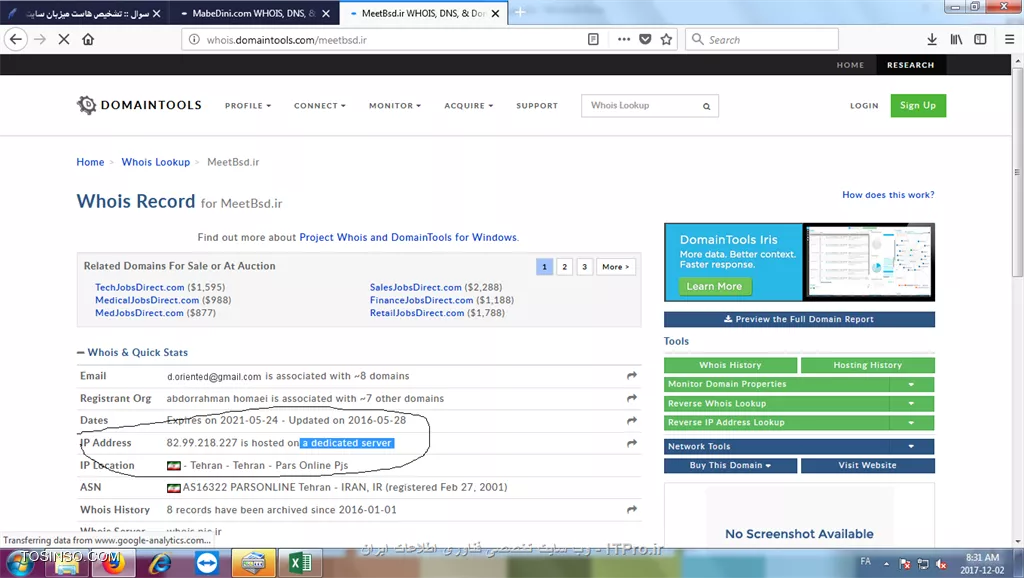Open the How does this work? link
The image size is (1024, 578).
(x=888, y=195)
